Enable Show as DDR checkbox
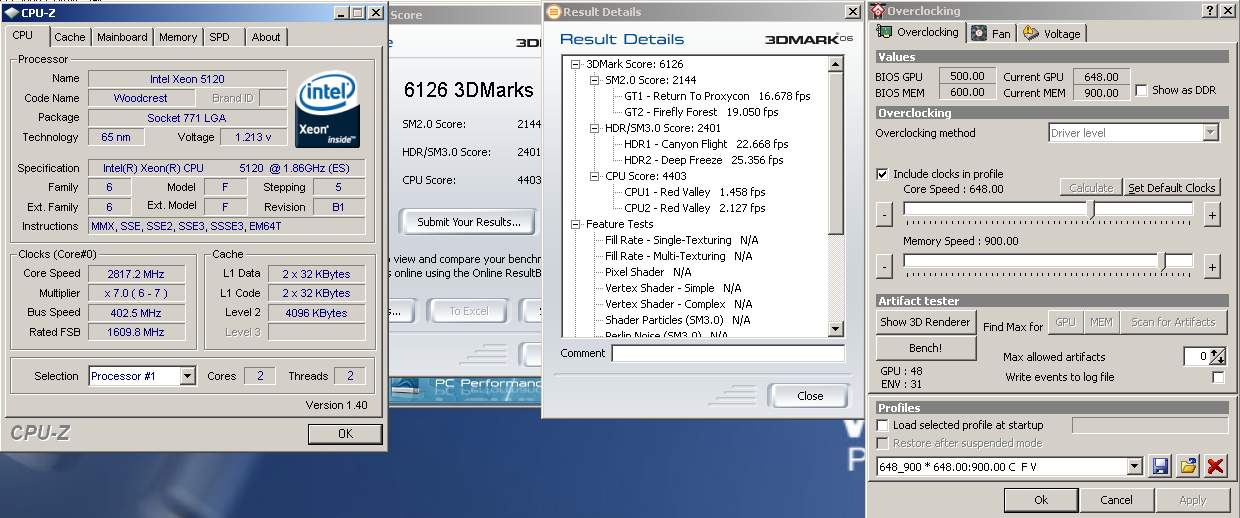Viewport: 1240px width, 518px height. [1141, 91]
